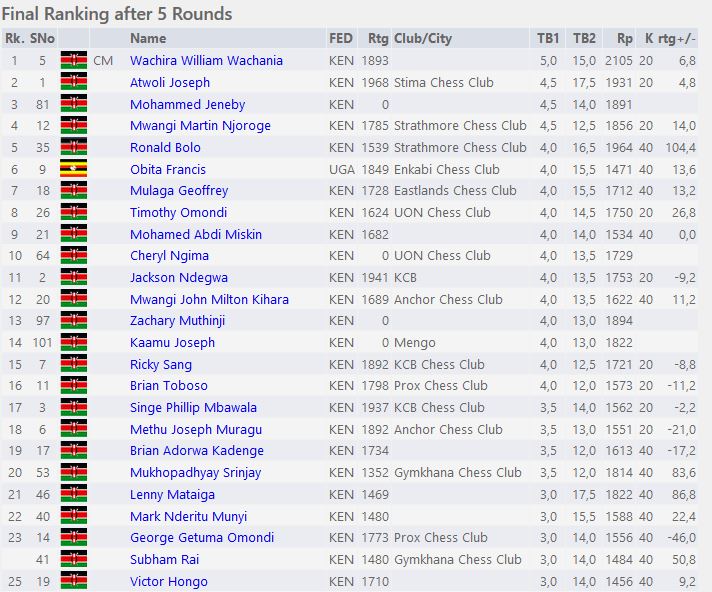The image size is (712, 592).
Task: Click Cheryl Ngima name link
Action: pos(169,256)
